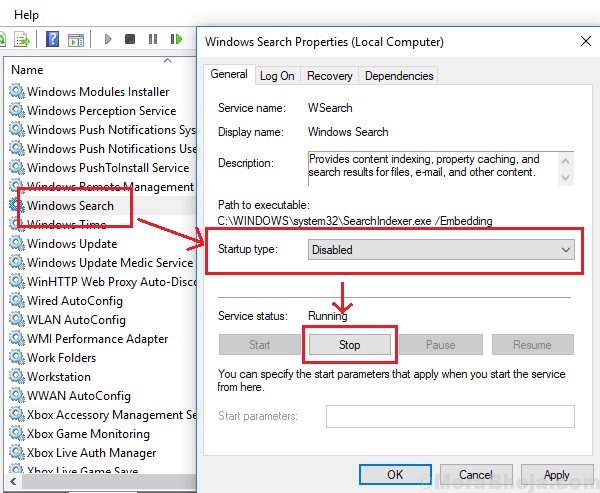Switch to the Log On tab

(x=277, y=76)
